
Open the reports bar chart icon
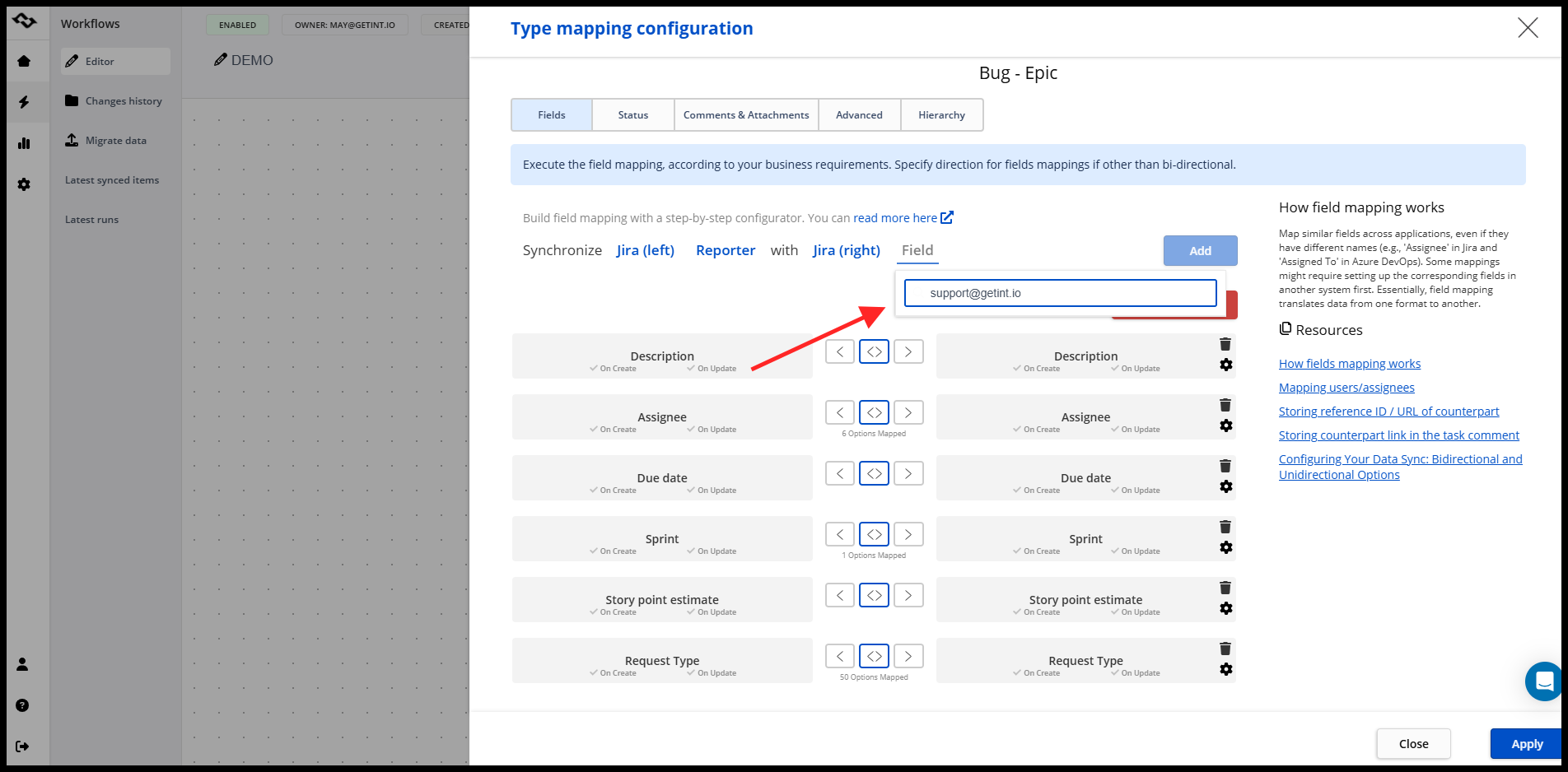coord(24,143)
